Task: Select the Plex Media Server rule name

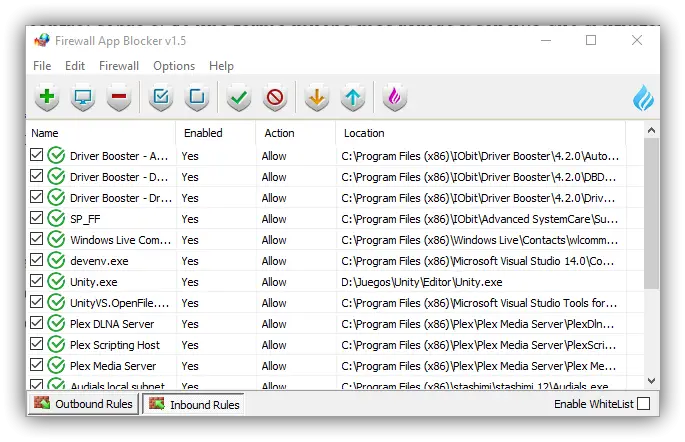Action: (113, 366)
